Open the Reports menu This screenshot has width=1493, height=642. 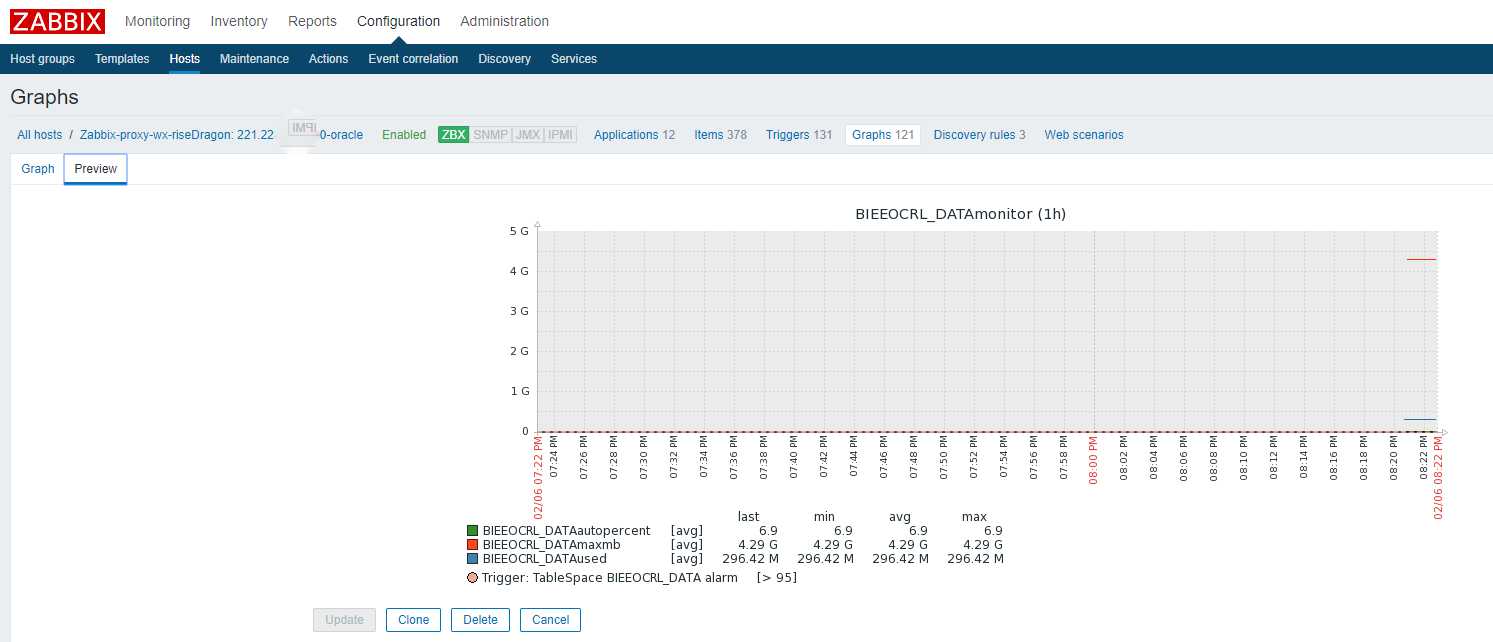[312, 21]
